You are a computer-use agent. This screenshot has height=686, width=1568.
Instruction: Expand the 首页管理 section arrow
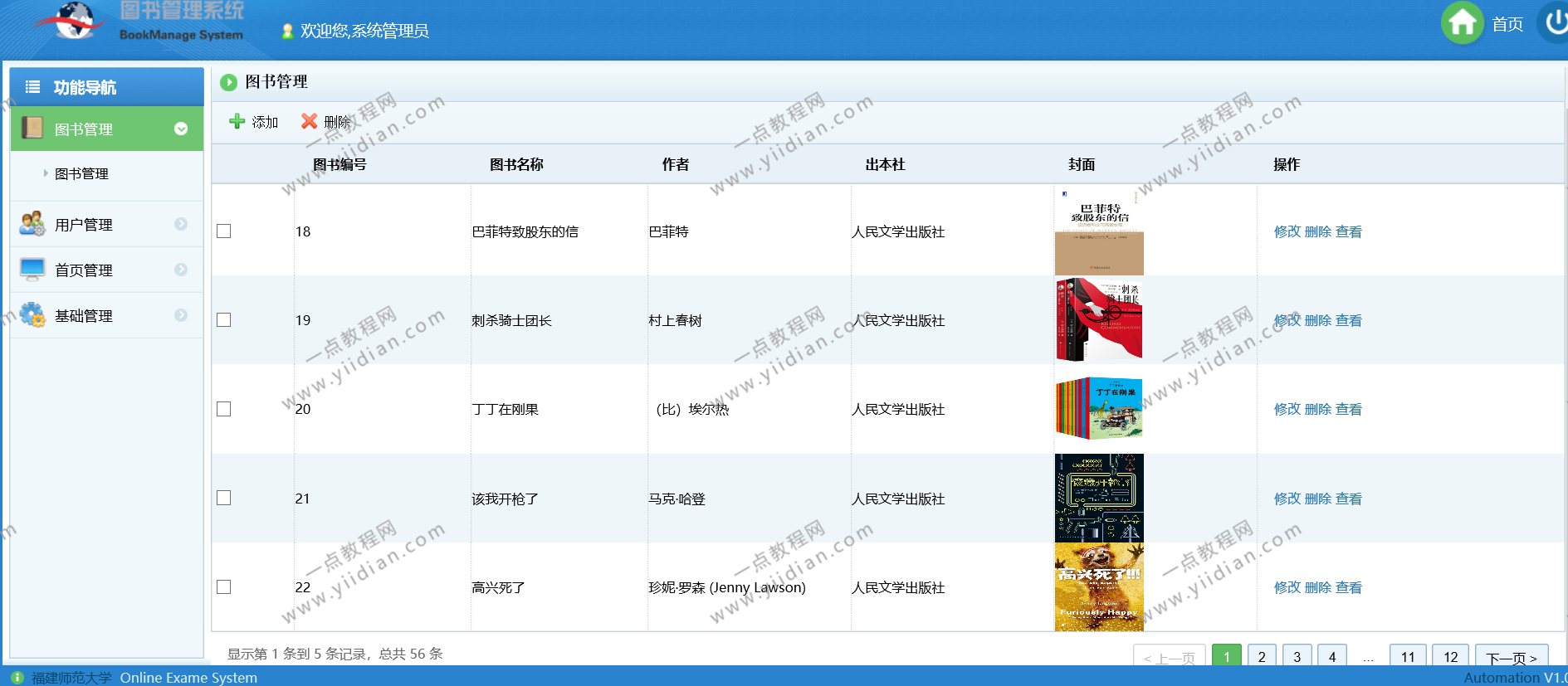tap(181, 270)
